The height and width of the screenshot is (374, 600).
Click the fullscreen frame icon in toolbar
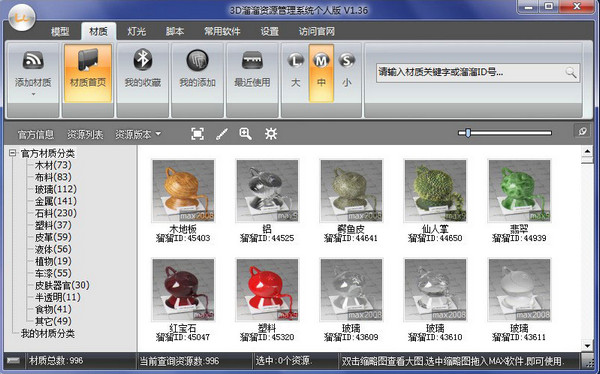coord(197,134)
